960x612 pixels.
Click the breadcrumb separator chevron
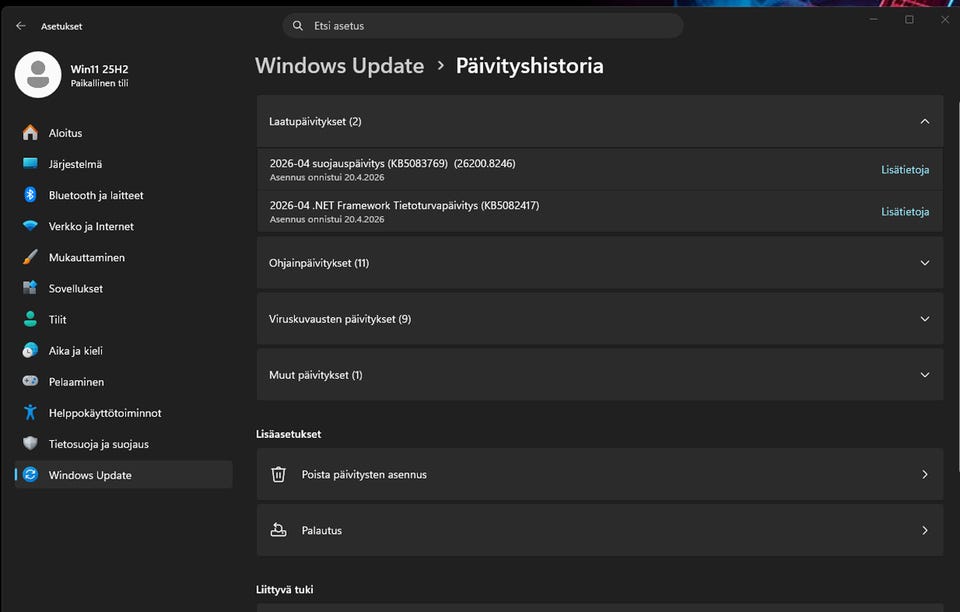pyautogui.click(x=440, y=65)
